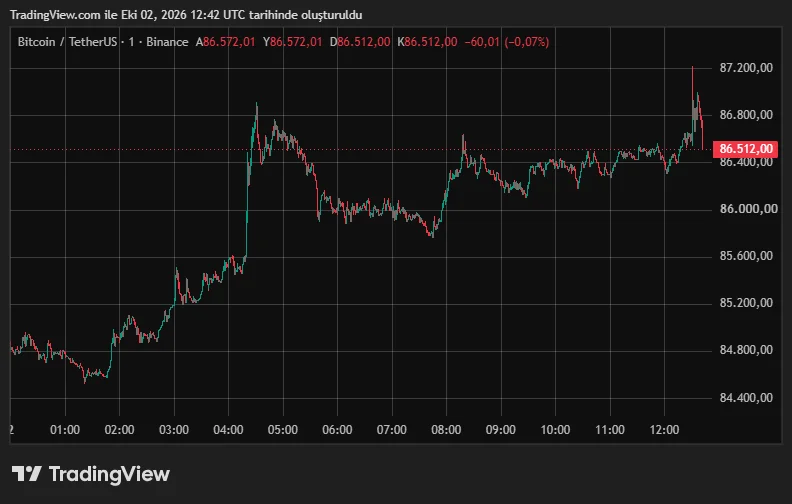The width and height of the screenshot is (792, 504).
Task: Click the Binance exchange label
Action: coord(167,42)
